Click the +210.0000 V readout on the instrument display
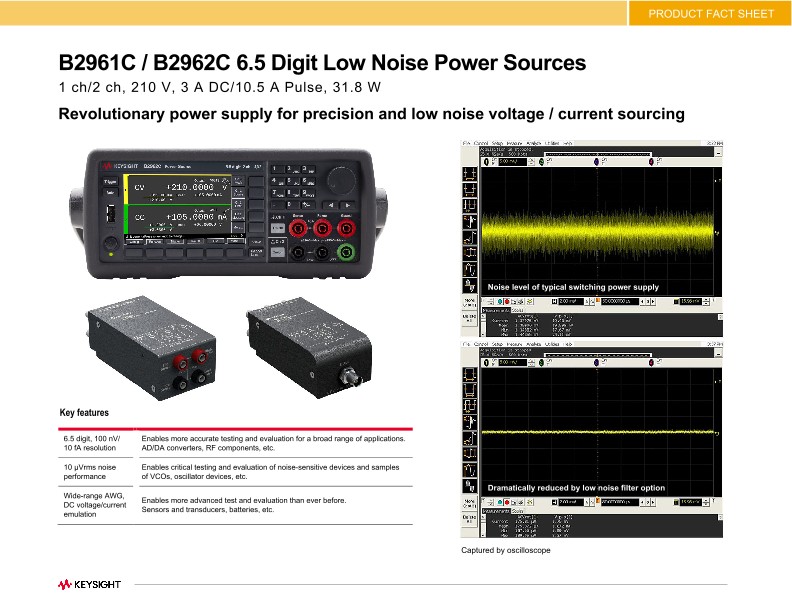The width and height of the screenshot is (792, 612). [x=197, y=187]
